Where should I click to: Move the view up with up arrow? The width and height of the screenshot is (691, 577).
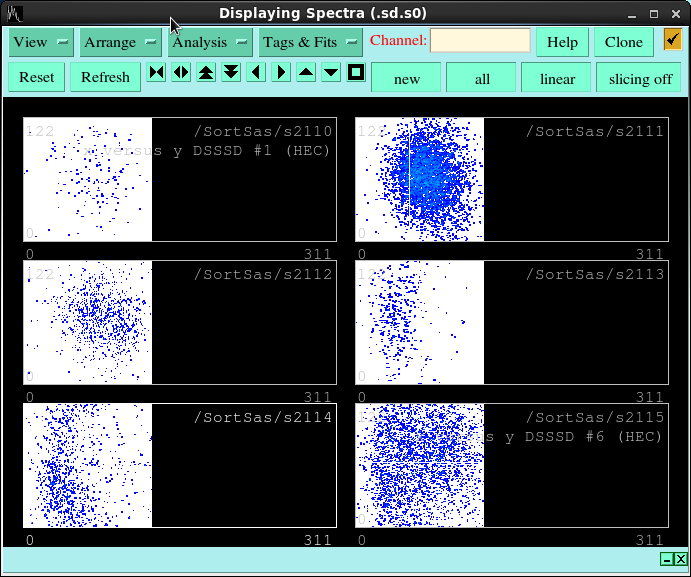(306, 72)
